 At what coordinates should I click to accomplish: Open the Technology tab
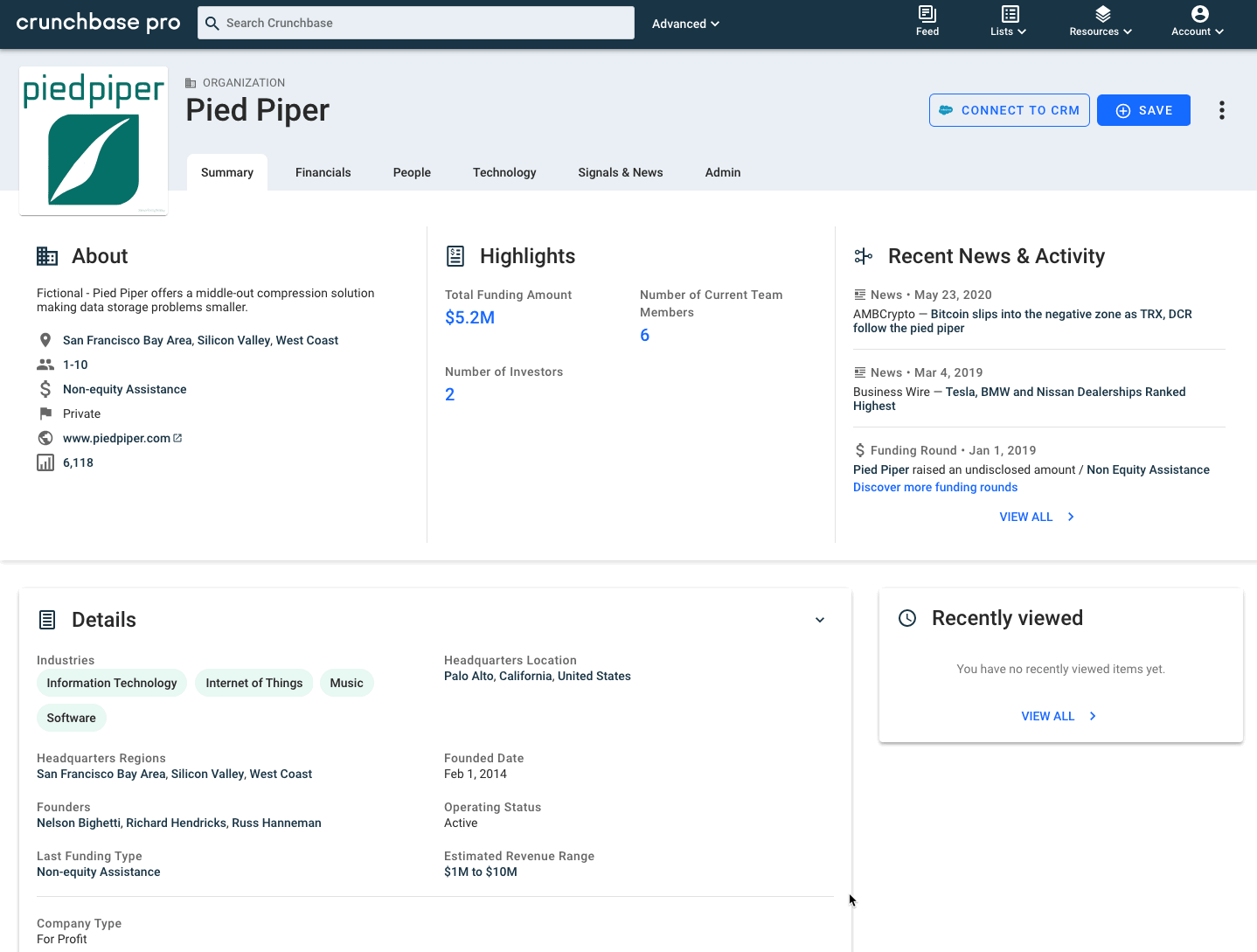(504, 172)
